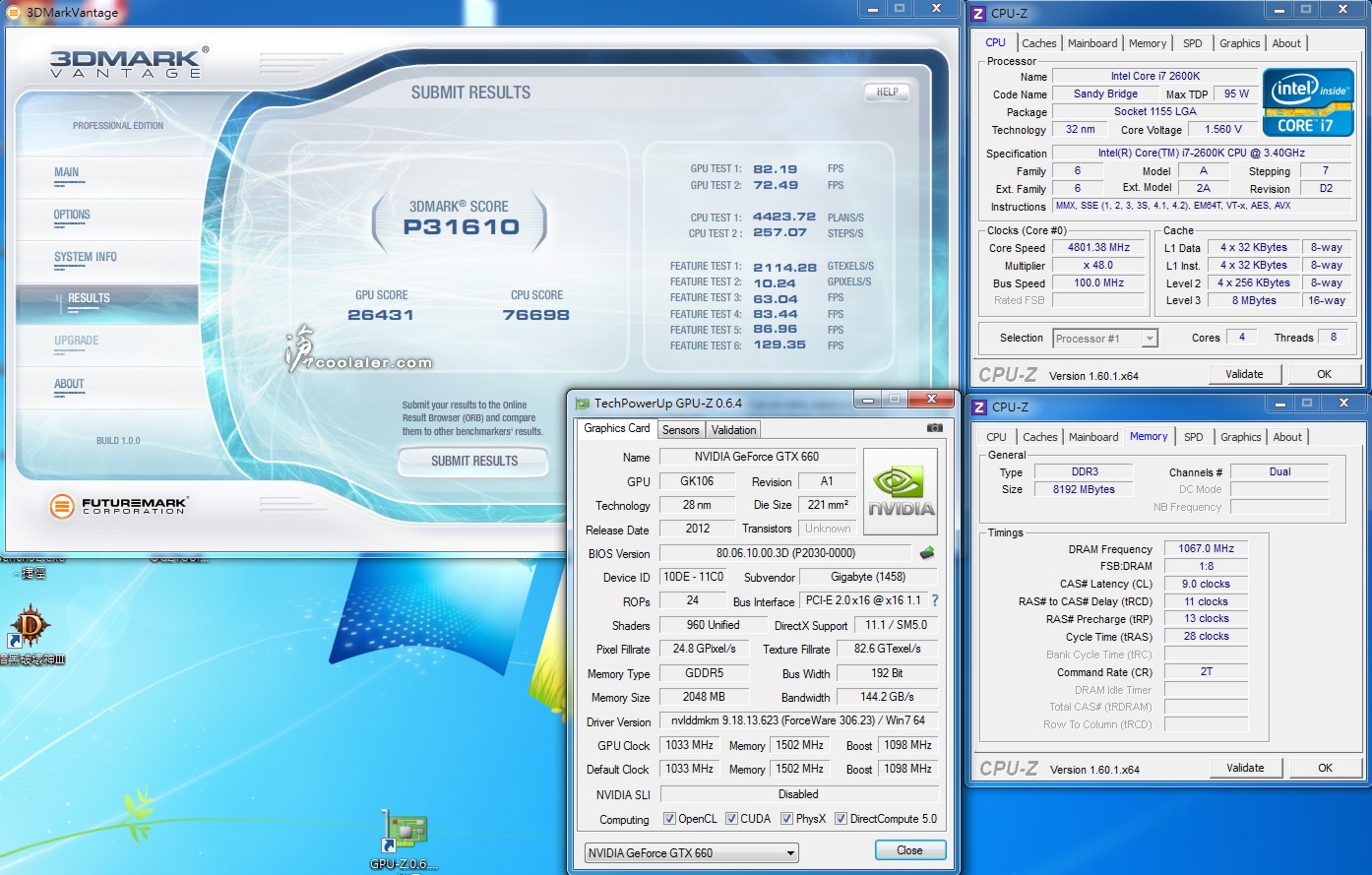Click the Help button in 3DMark Vantage

pyautogui.click(x=887, y=92)
